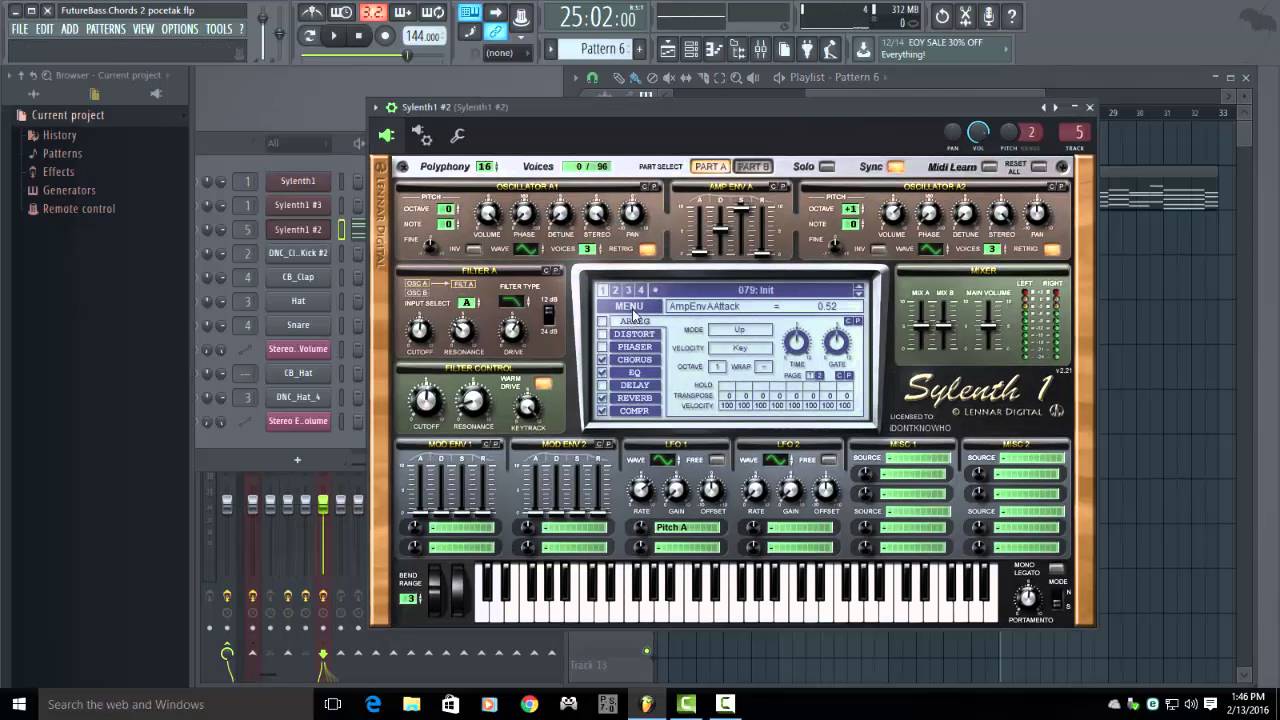
Task: Open Task View on the taskbar
Action: click(333, 704)
